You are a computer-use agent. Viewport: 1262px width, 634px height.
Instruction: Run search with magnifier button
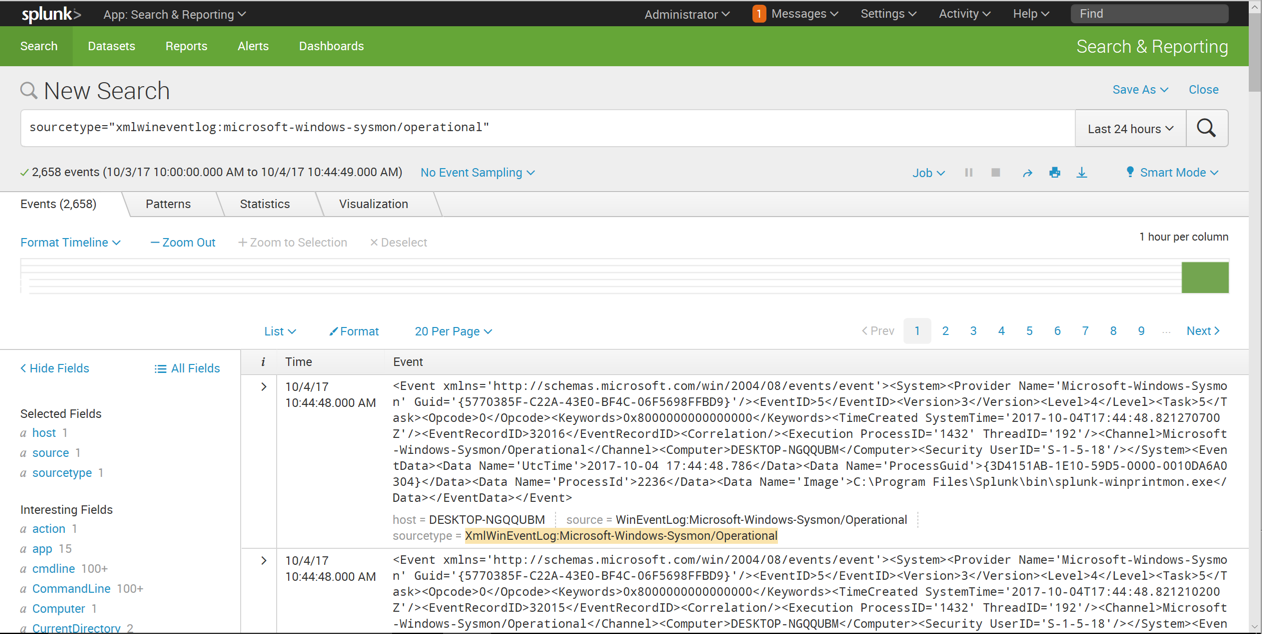[1207, 128]
